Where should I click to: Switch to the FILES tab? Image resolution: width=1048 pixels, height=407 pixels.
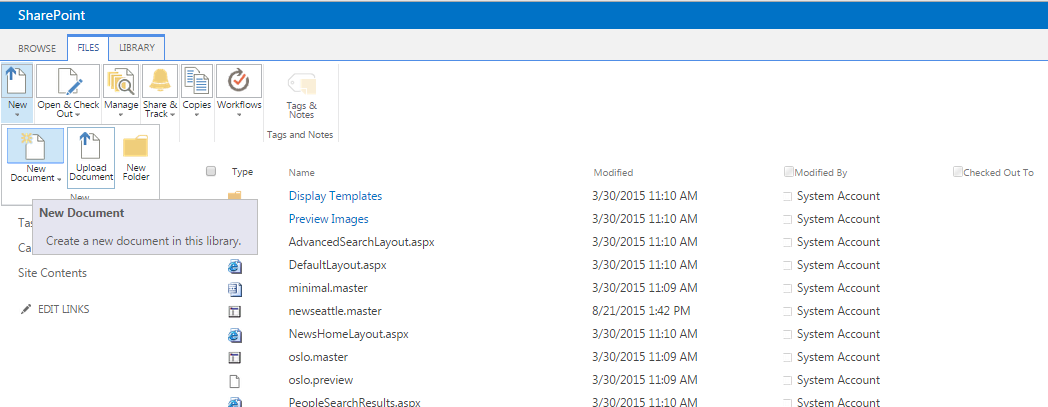[x=88, y=47]
